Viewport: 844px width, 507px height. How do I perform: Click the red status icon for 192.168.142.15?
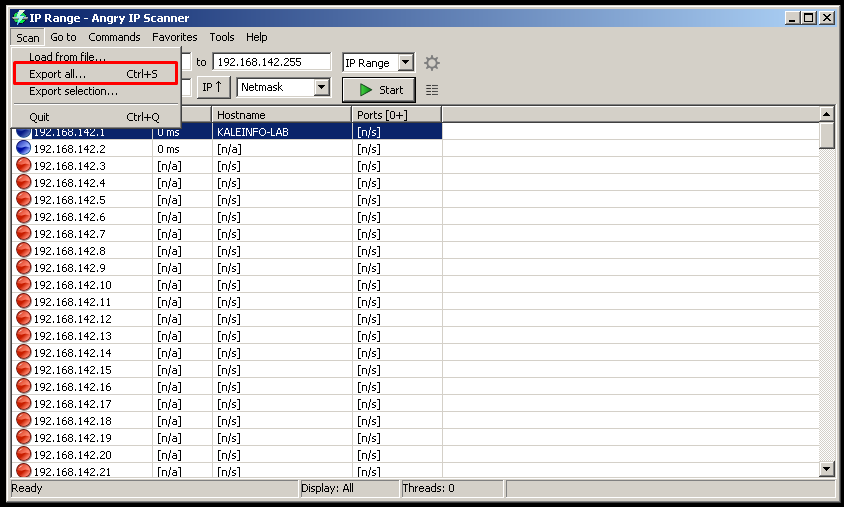pos(23,369)
